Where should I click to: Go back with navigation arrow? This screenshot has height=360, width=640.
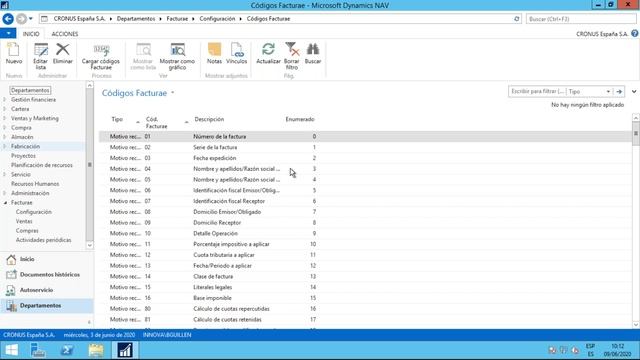coord(8,19)
